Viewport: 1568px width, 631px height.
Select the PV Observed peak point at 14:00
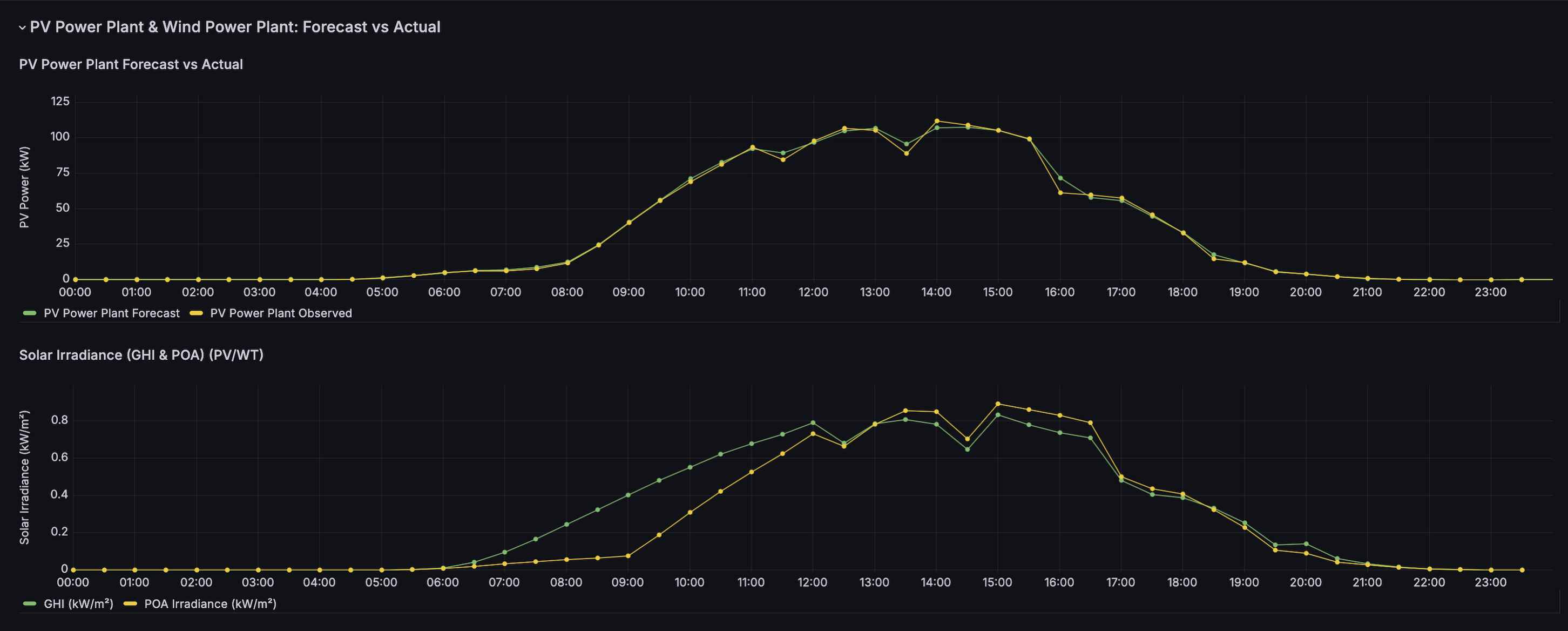pos(936,120)
